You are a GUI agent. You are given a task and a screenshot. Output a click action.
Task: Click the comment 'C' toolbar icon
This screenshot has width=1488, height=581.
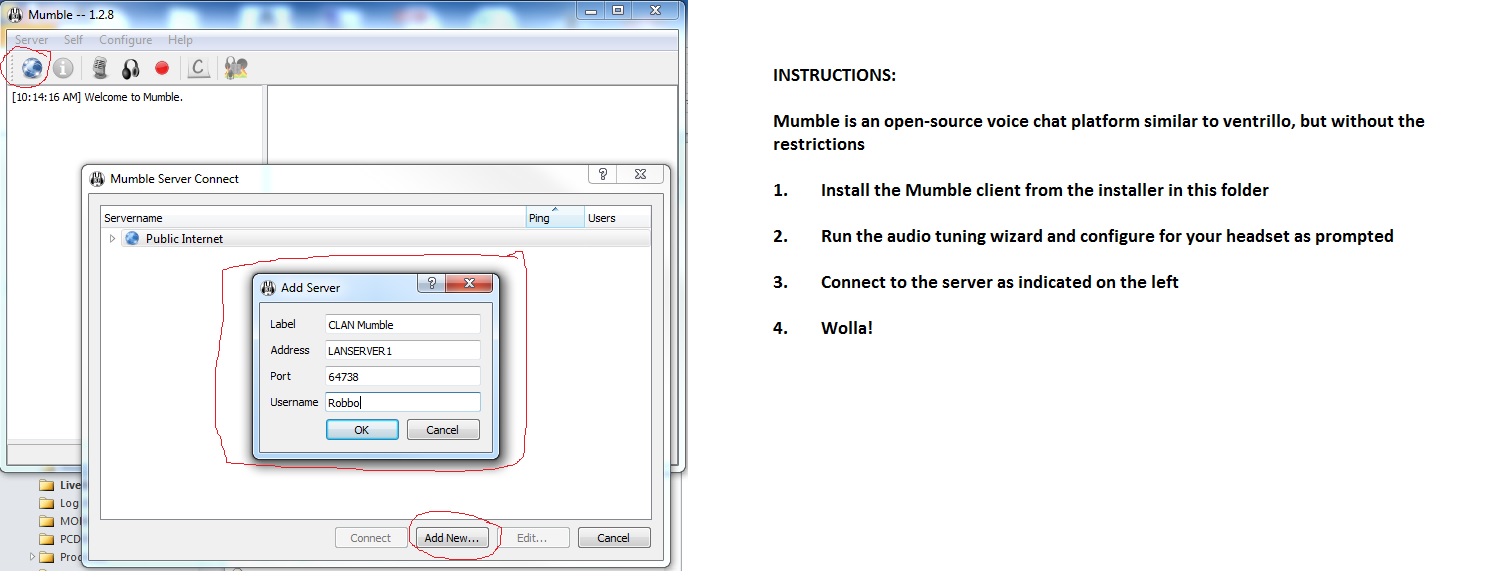tap(199, 68)
